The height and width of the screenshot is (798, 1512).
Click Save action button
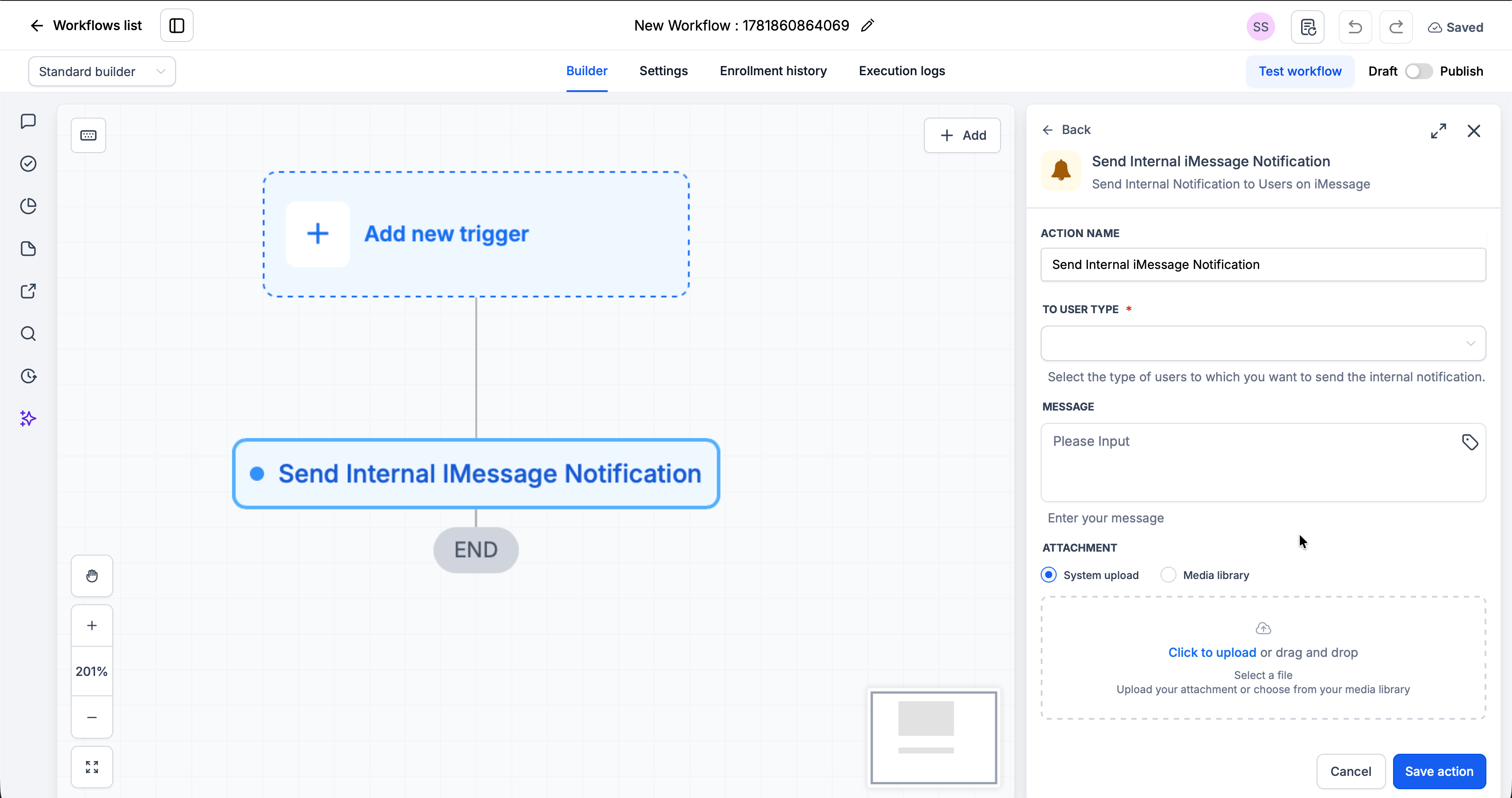[1439, 771]
